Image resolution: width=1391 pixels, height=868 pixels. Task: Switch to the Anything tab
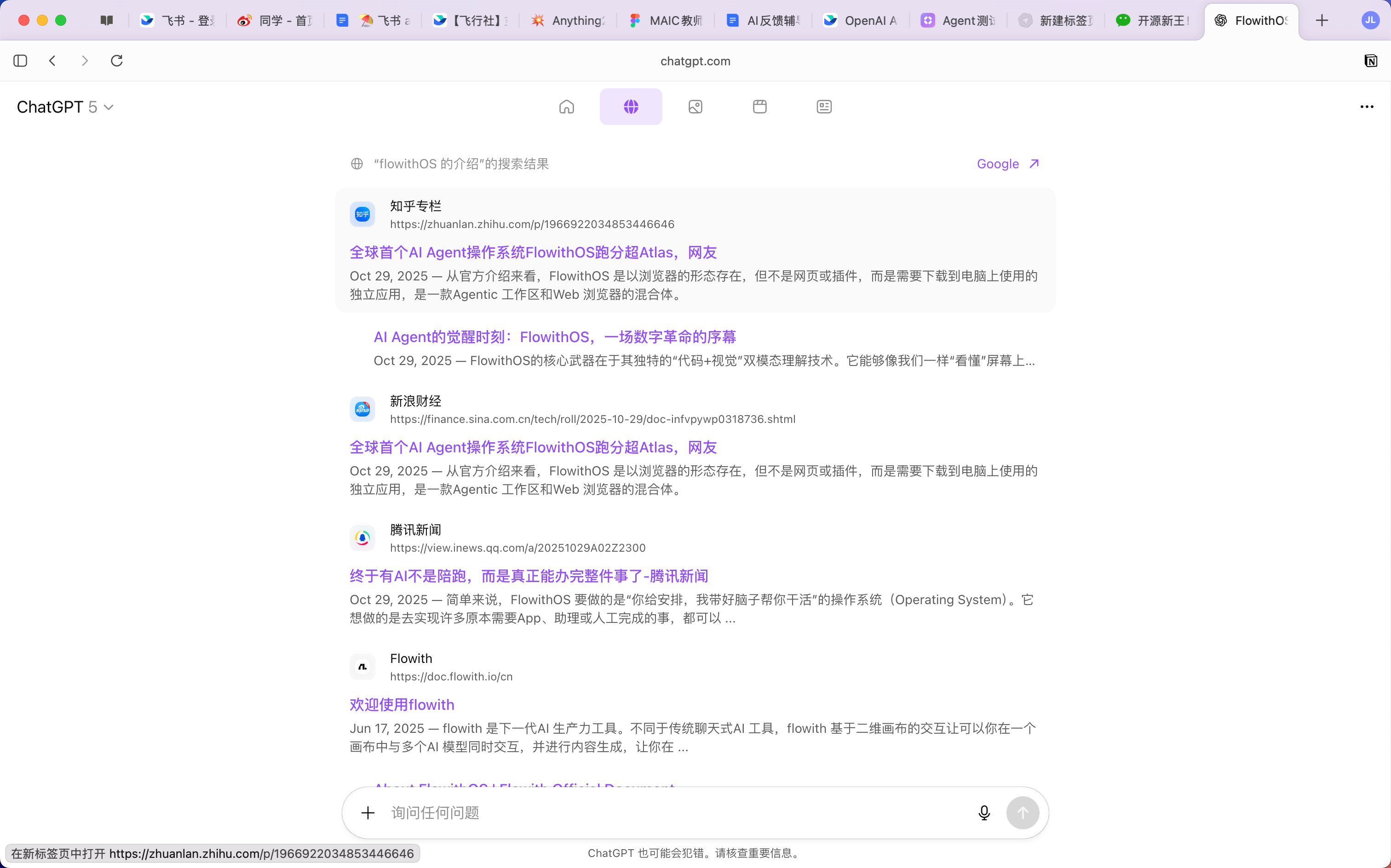click(568, 21)
